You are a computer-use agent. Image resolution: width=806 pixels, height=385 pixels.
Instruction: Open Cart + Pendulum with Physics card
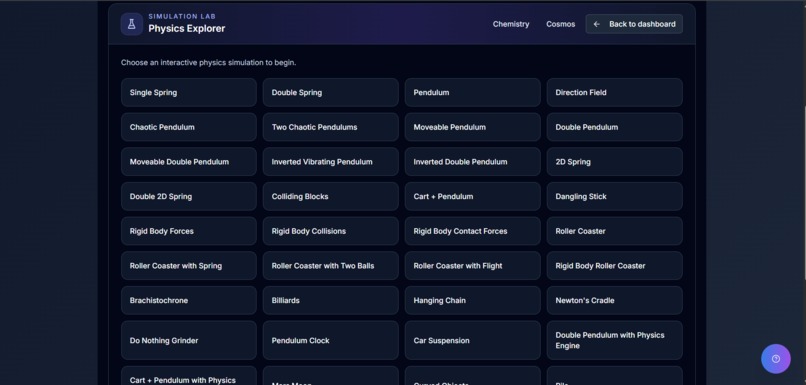tap(189, 376)
